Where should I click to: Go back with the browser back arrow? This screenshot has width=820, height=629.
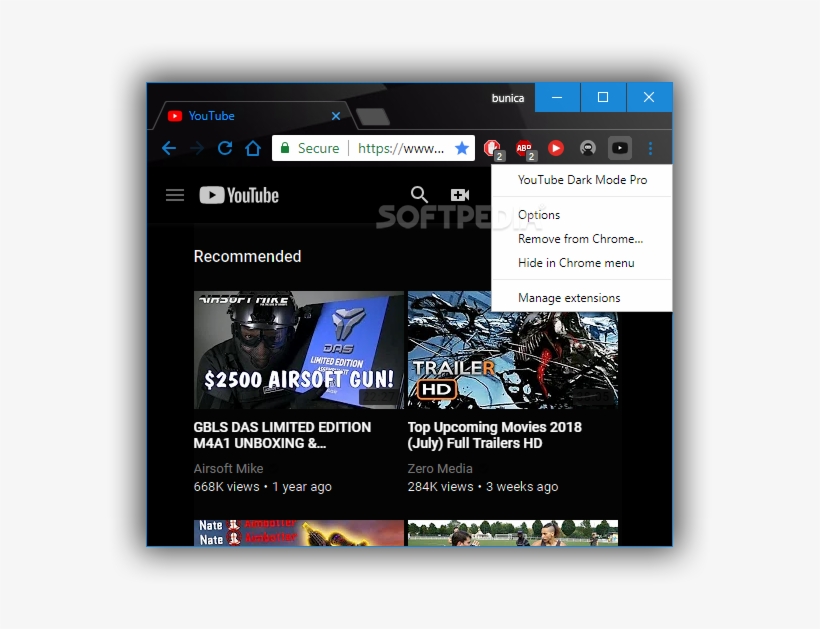[168, 148]
